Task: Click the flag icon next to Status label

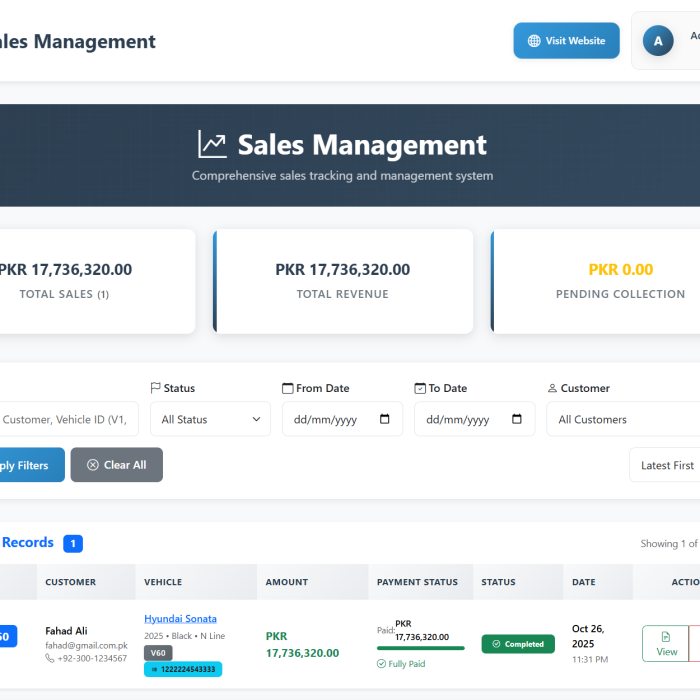Action: [x=155, y=388]
